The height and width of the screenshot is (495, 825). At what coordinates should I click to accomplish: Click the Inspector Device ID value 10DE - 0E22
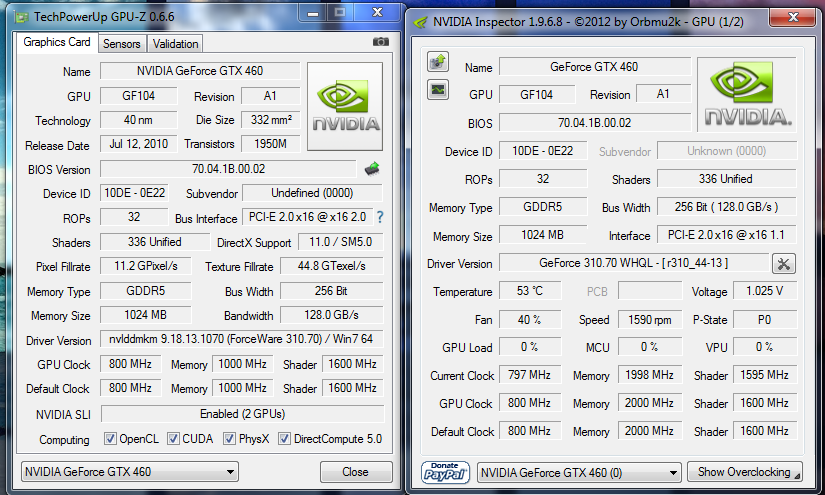(x=543, y=151)
